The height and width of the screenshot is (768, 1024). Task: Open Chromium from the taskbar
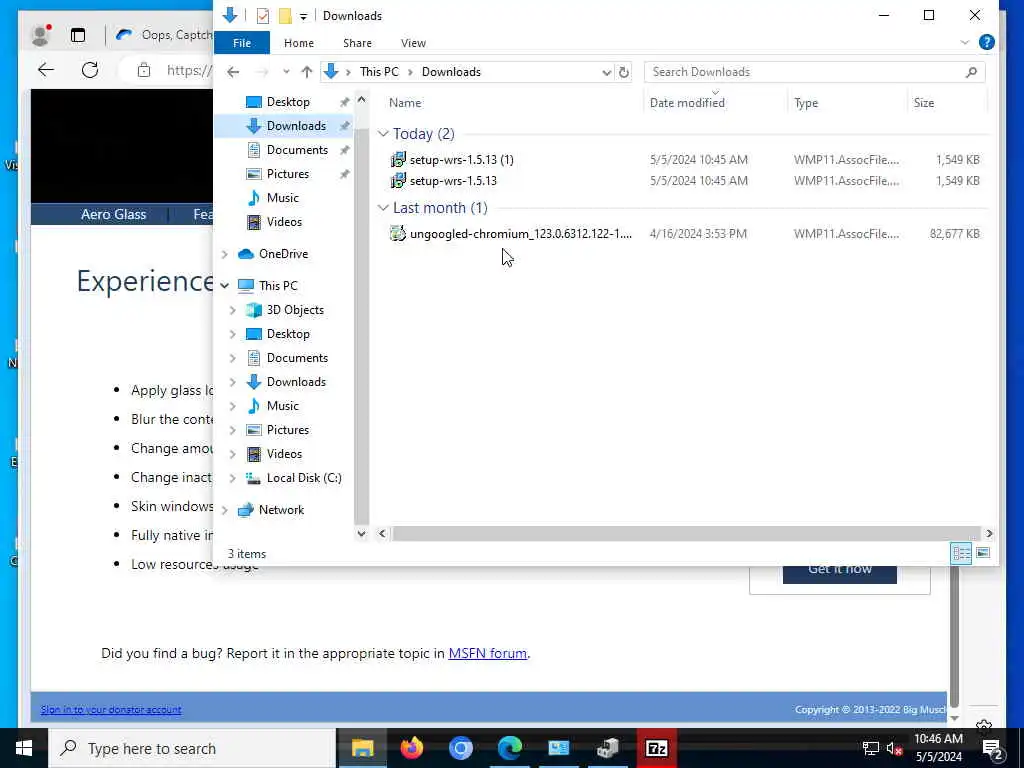point(460,748)
